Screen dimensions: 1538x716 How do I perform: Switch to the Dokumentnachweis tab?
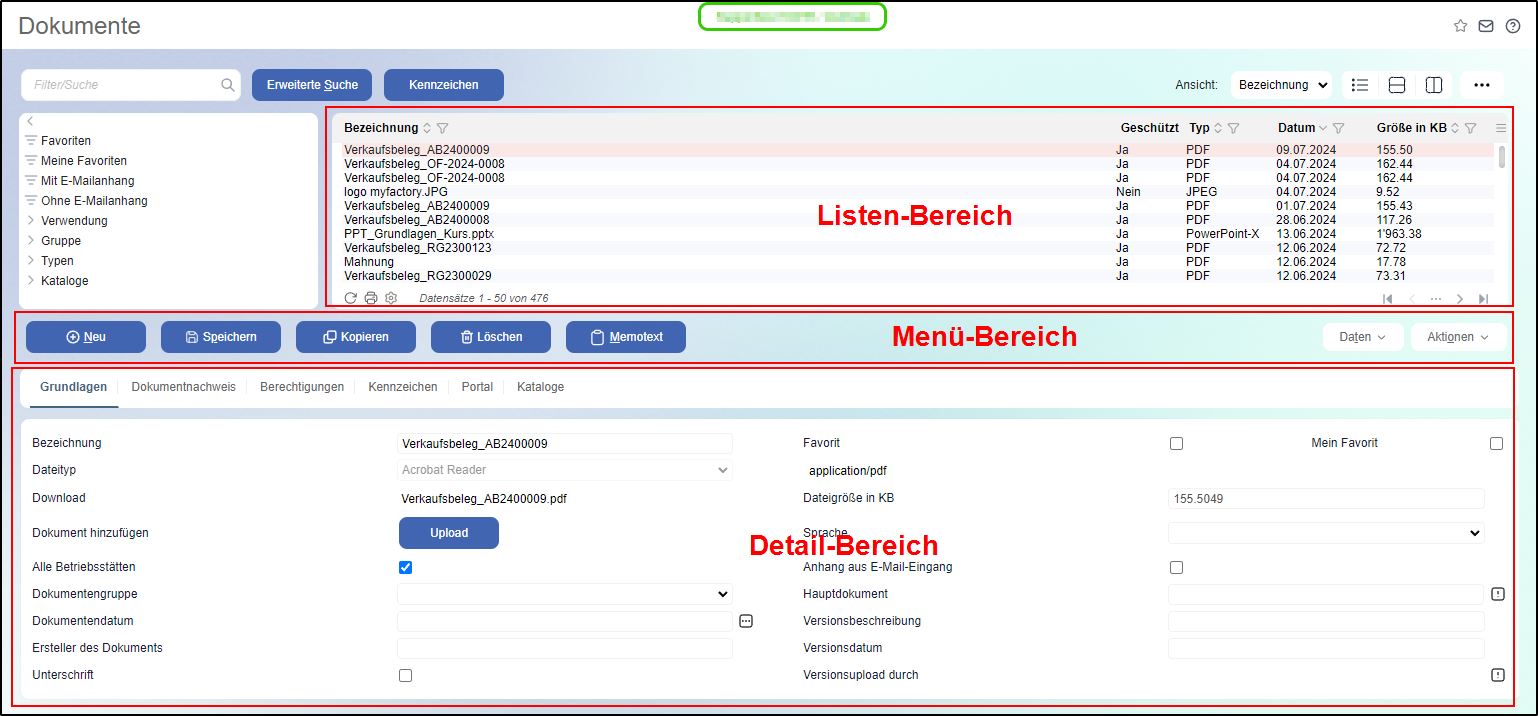(183, 387)
